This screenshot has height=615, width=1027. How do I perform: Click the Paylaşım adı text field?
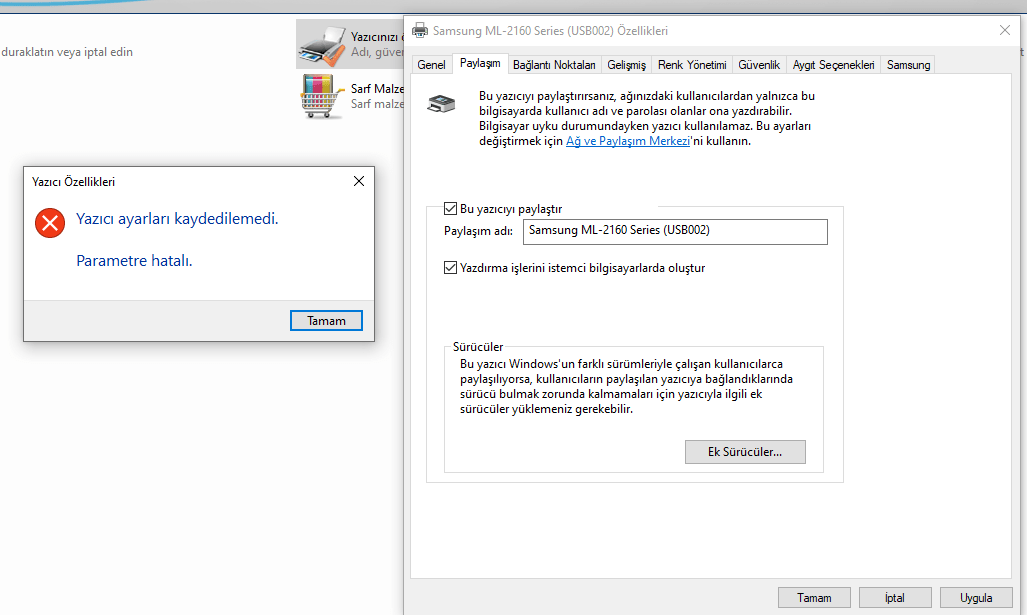click(x=675, y=231)
